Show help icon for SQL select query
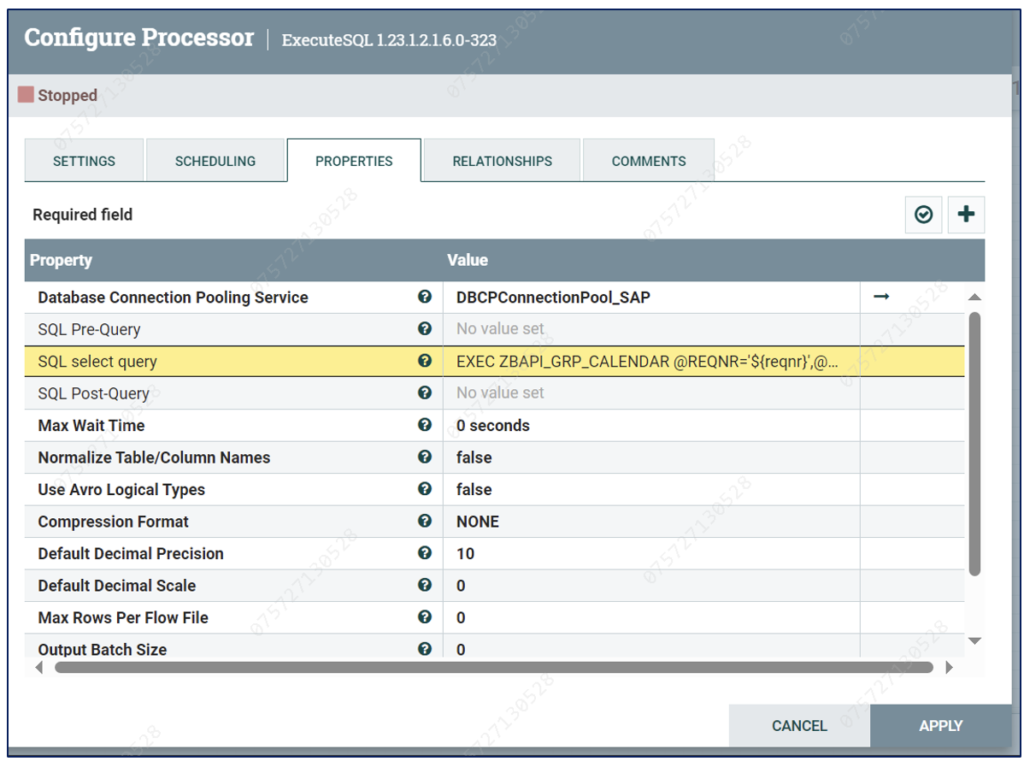The height and width of the screenshot is (761, 1024). click(x=424, y=361)
